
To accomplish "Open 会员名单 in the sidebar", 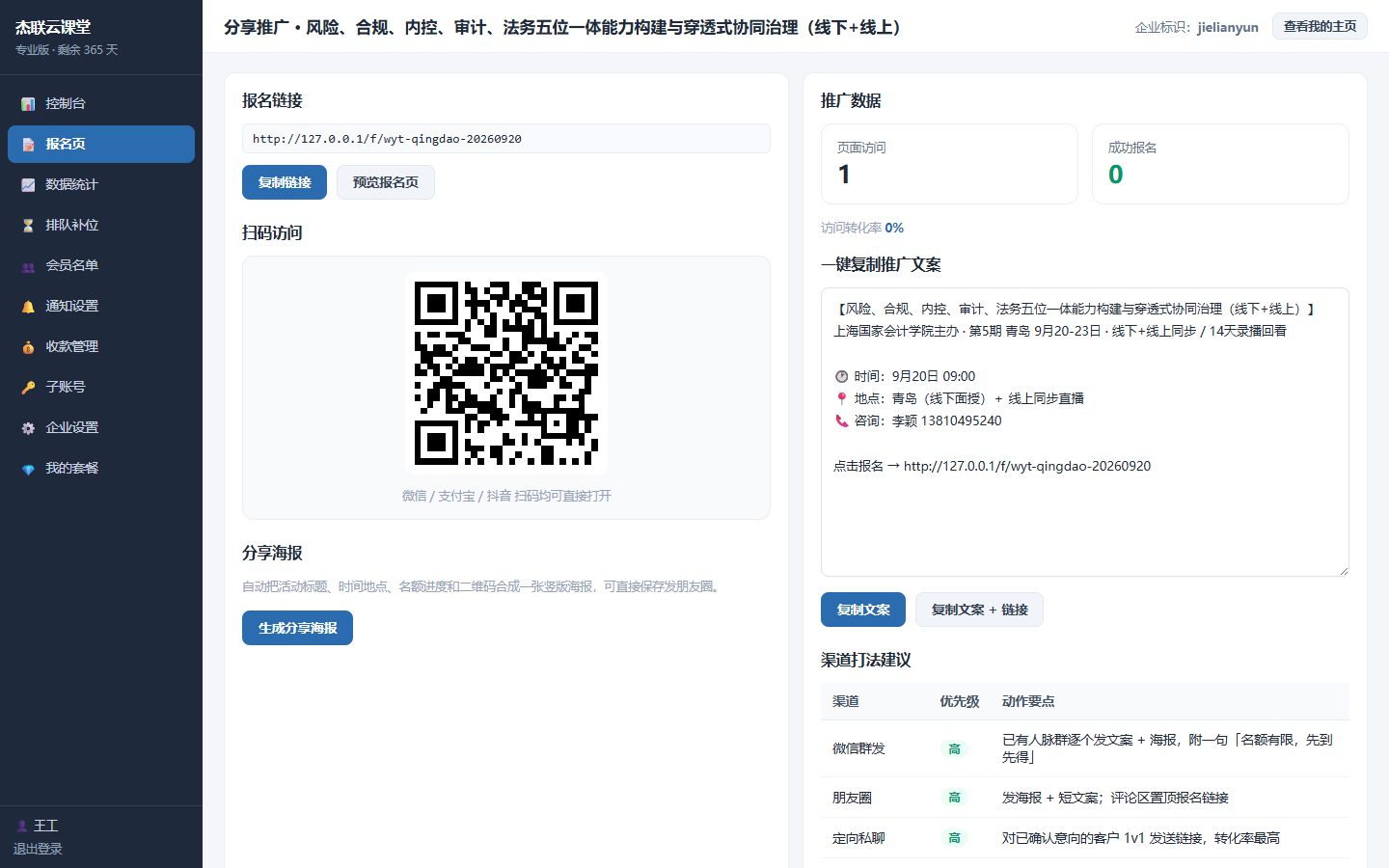I will pyautogui.click(x=101, y=265).
